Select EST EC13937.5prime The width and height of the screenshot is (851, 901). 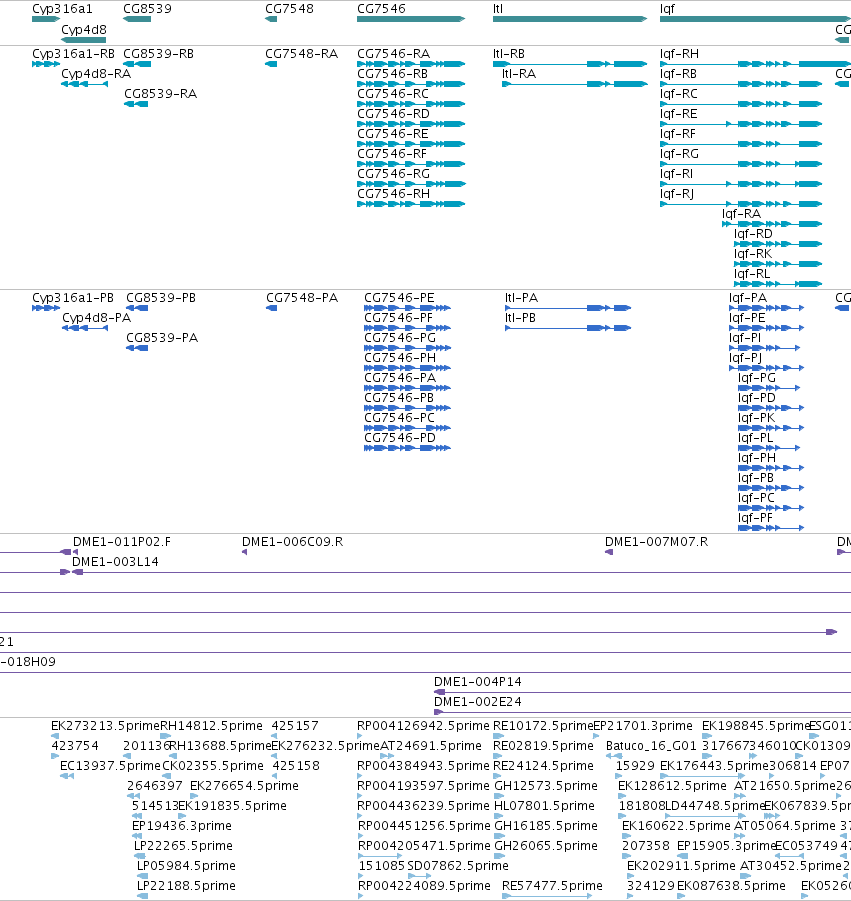coord(110,767)
